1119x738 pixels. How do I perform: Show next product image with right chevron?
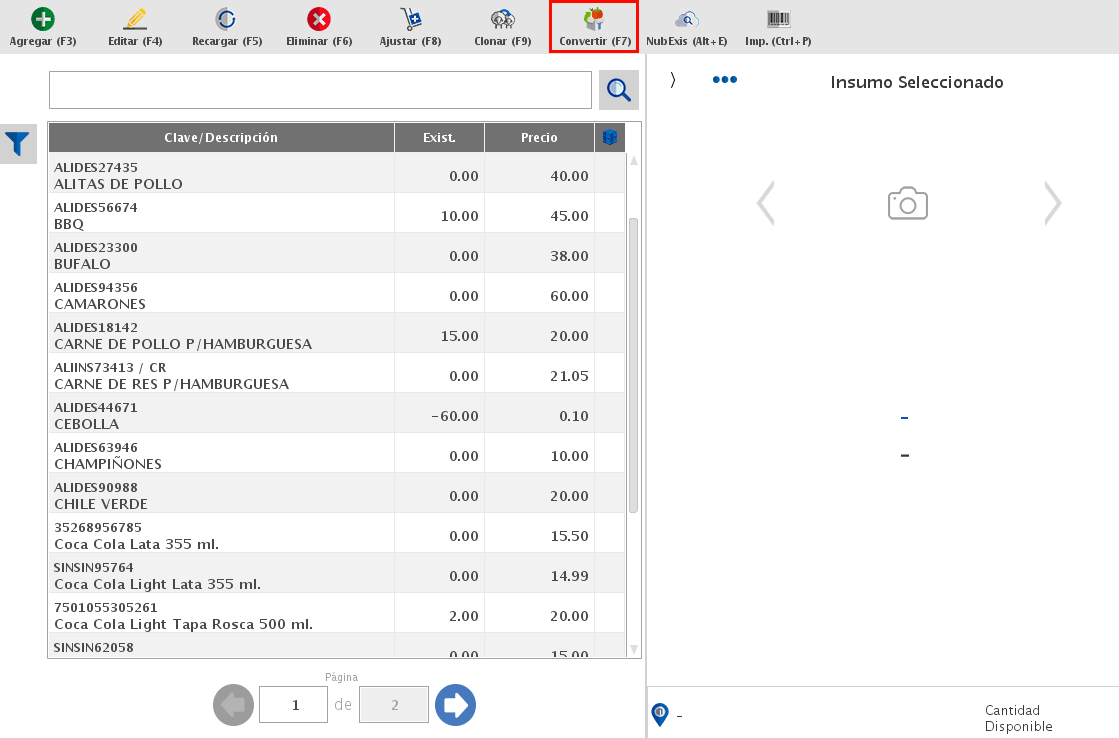pos(1052,203)
